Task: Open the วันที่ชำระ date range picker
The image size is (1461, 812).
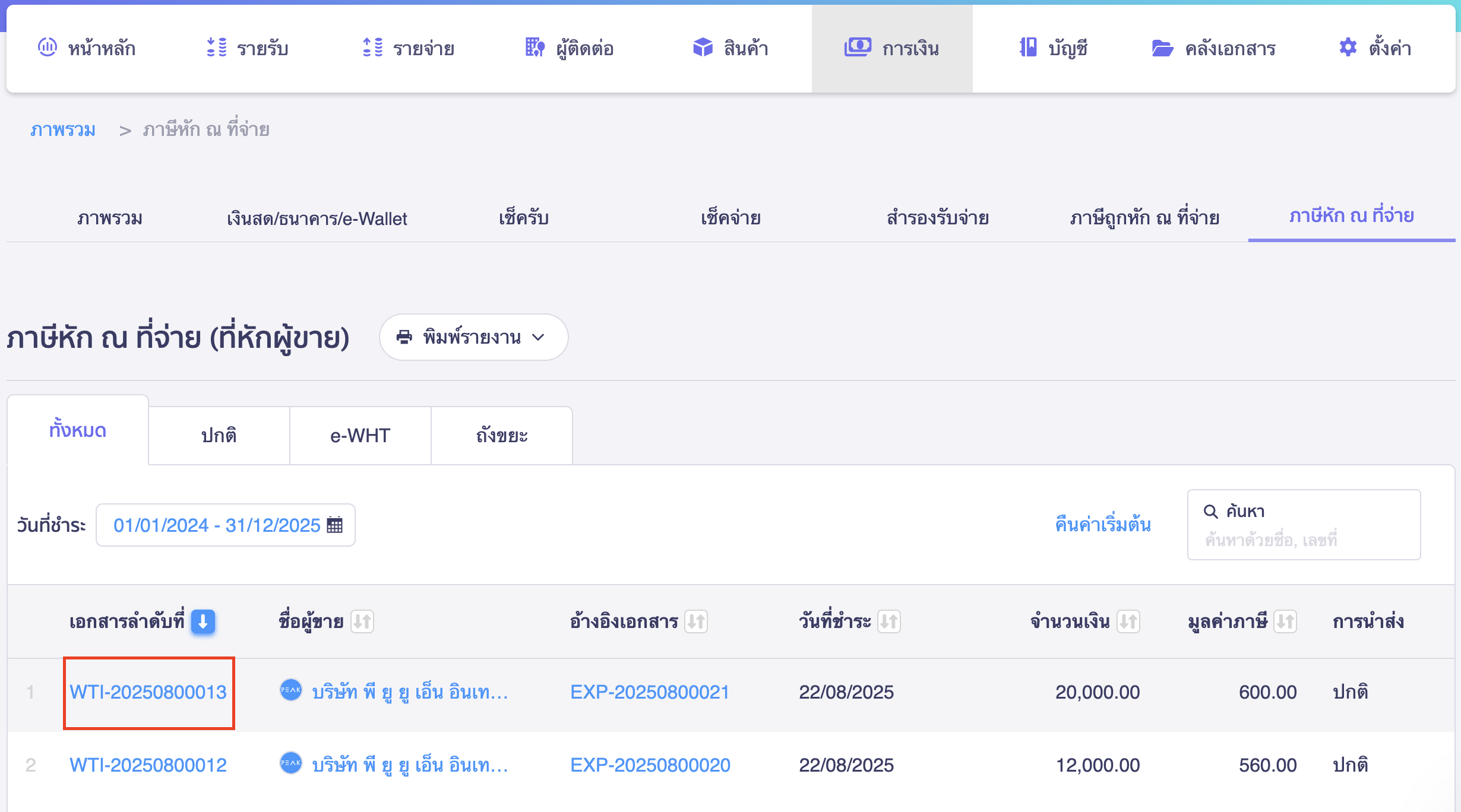Action: point(217,525)
